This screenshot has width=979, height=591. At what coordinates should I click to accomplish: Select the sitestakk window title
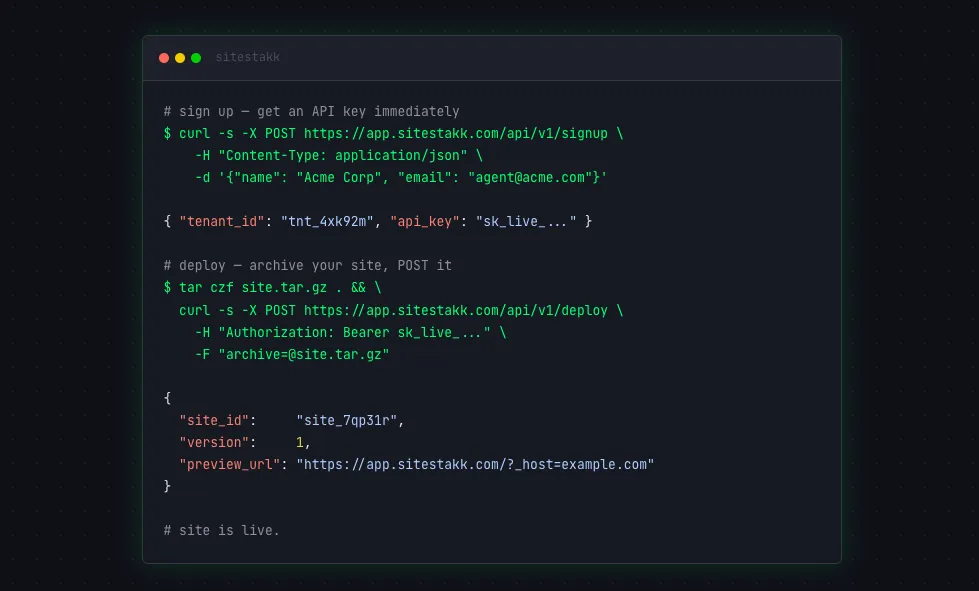pyautogui.click(x=247, y=58)
